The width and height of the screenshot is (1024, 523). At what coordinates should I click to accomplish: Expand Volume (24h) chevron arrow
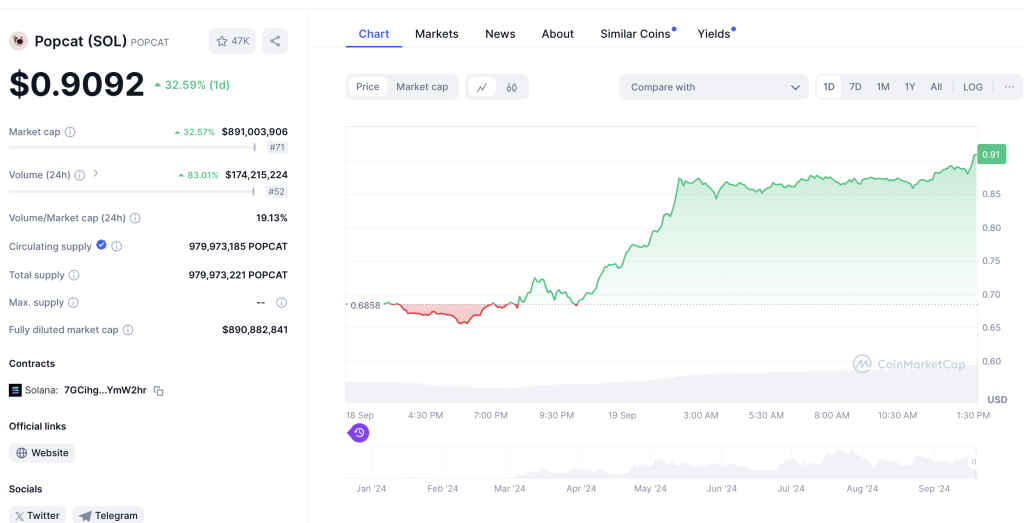coord(95,174)
